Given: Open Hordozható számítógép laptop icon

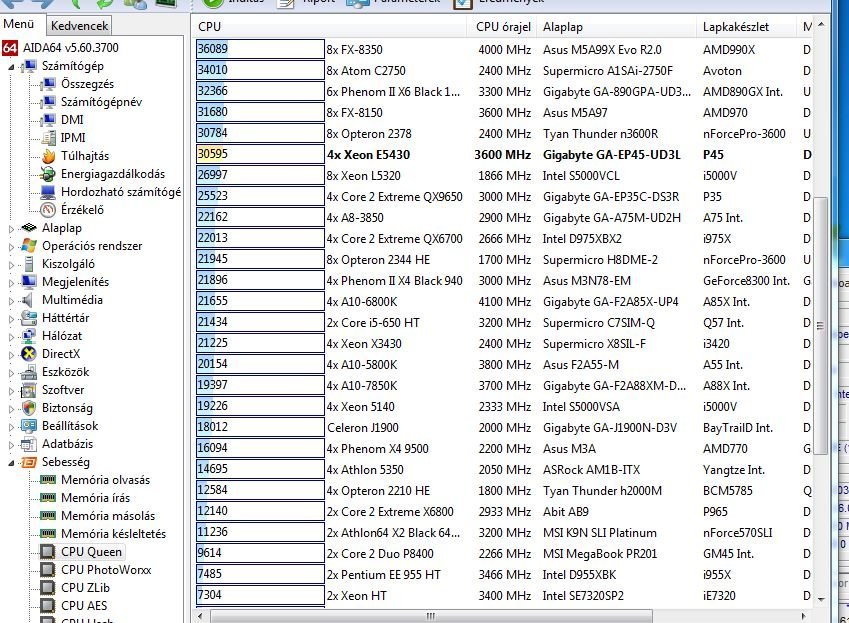Looking at the screenshot, I should (x=48, y=192).
